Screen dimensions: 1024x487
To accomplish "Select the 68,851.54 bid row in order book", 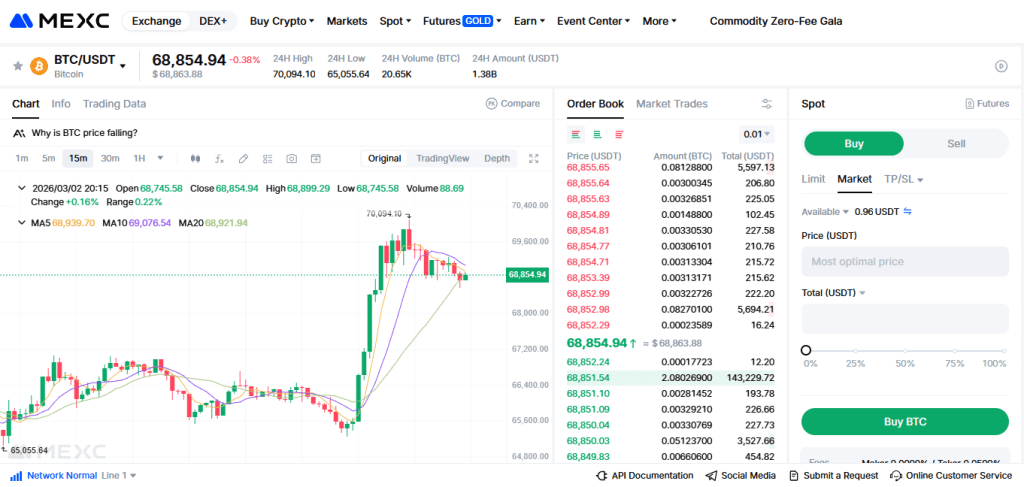I will (671, 377).
